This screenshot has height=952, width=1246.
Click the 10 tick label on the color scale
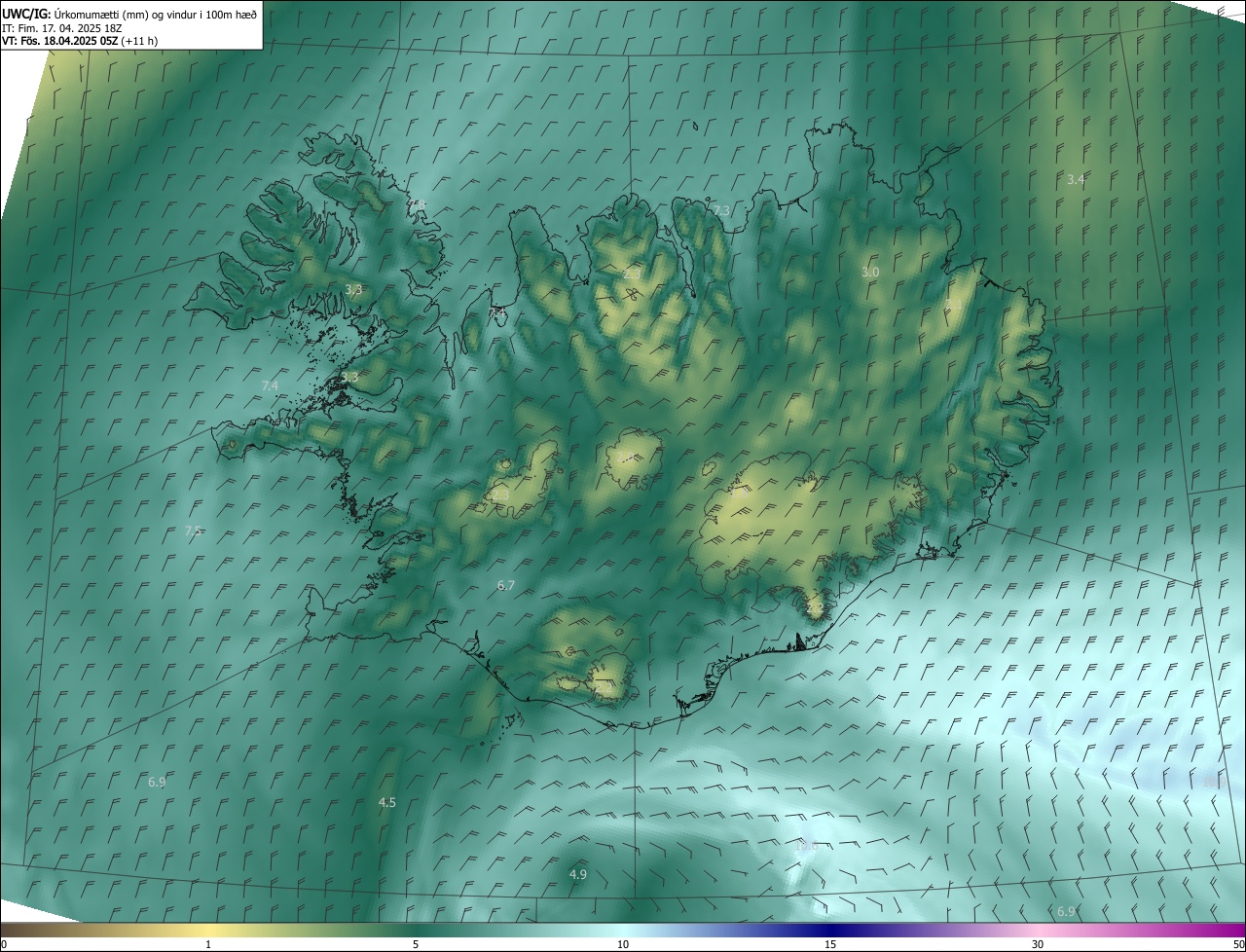(623, 944)
